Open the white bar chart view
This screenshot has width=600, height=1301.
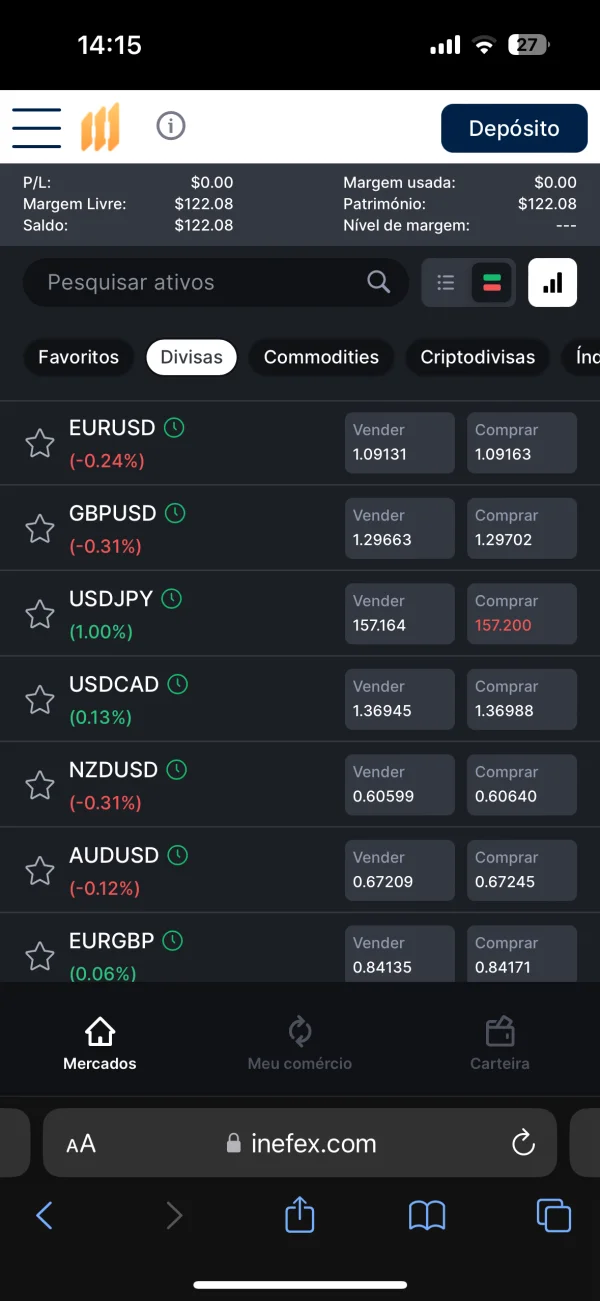pyautogui.click(x=552, y=282)
